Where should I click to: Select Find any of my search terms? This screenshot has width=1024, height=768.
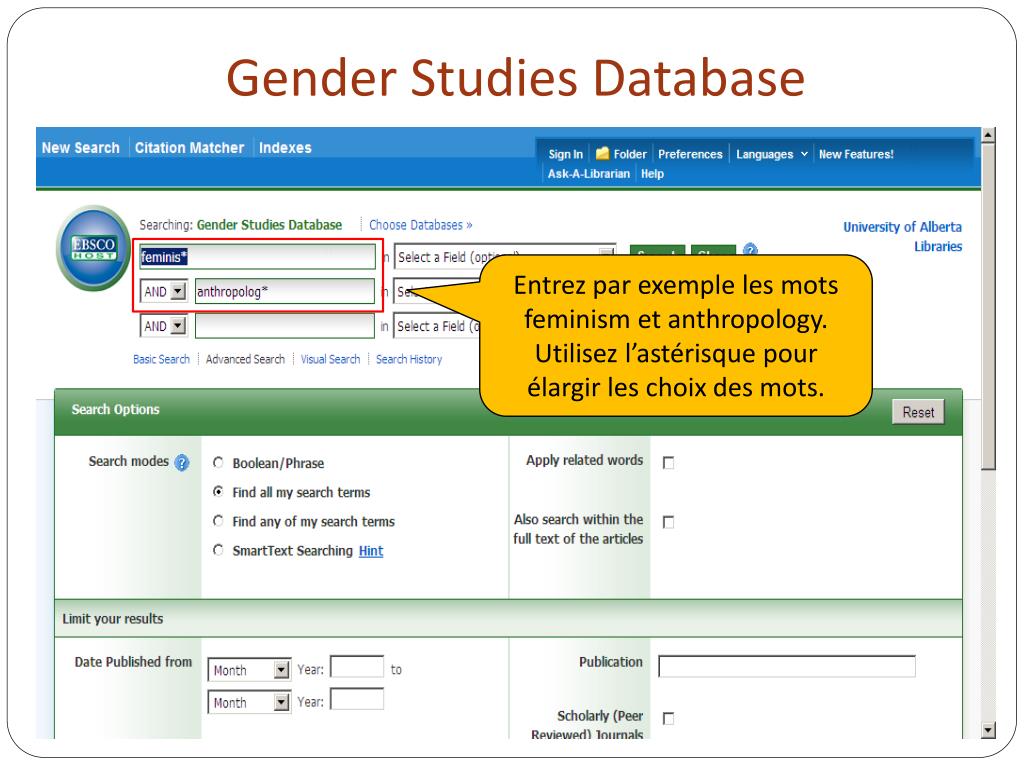click(x=218, y=520)
